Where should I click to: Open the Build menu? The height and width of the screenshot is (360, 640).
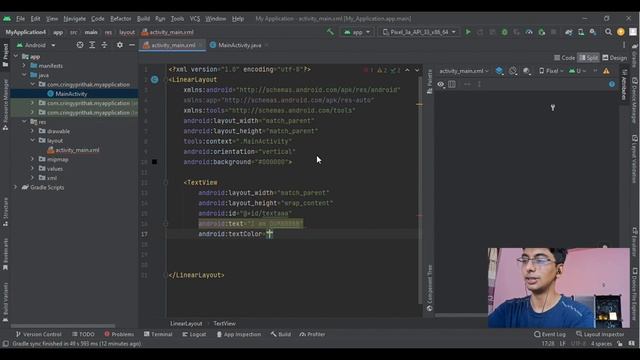click(x=143, y=19)
